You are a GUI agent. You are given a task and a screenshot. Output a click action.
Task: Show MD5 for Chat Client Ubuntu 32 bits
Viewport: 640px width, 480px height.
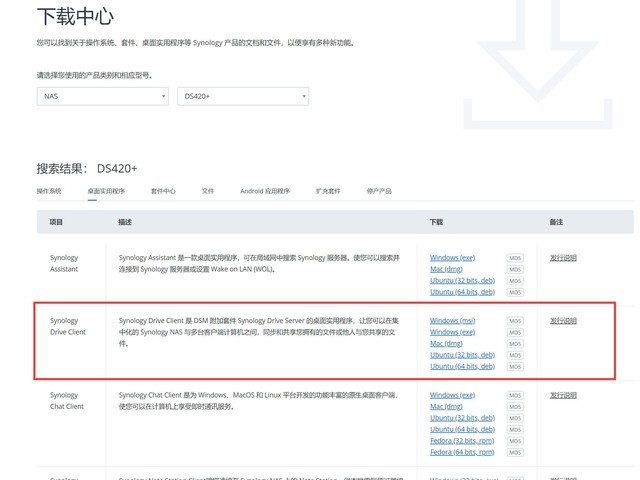point(515,418)
